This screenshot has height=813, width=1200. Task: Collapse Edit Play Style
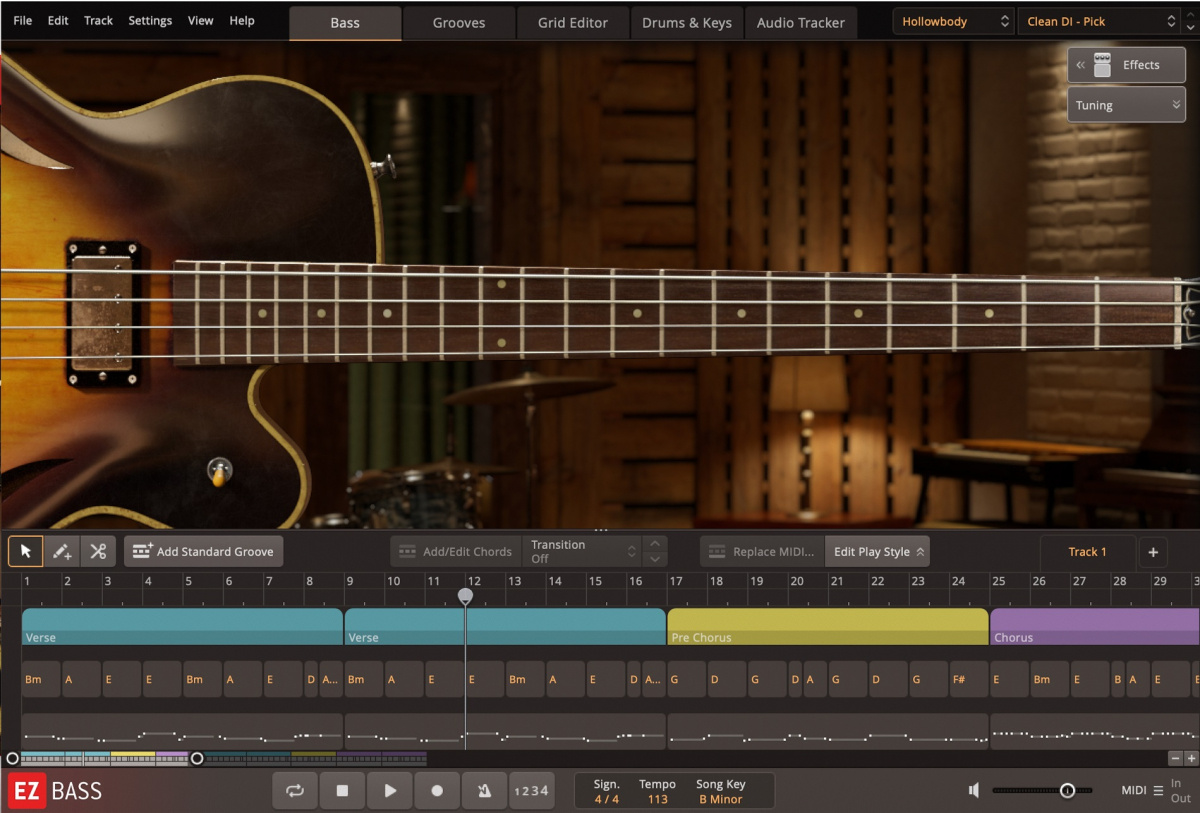click(877, 551)
